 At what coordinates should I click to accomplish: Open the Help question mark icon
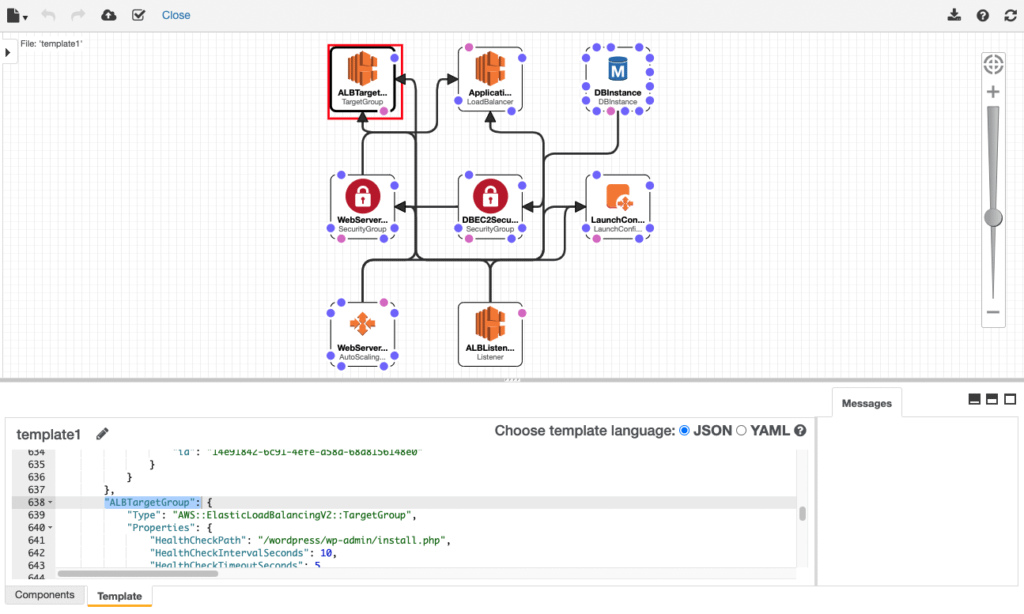[982, 15]
